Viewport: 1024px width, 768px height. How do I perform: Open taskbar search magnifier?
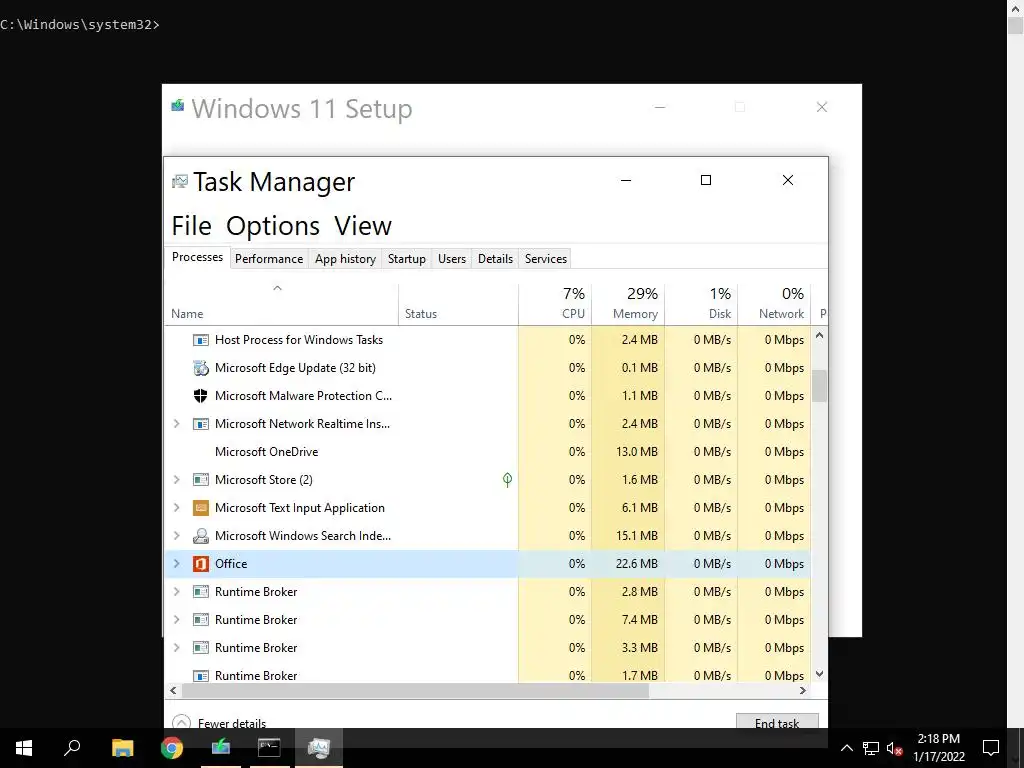pyautogui.click(x=72, y=748)
